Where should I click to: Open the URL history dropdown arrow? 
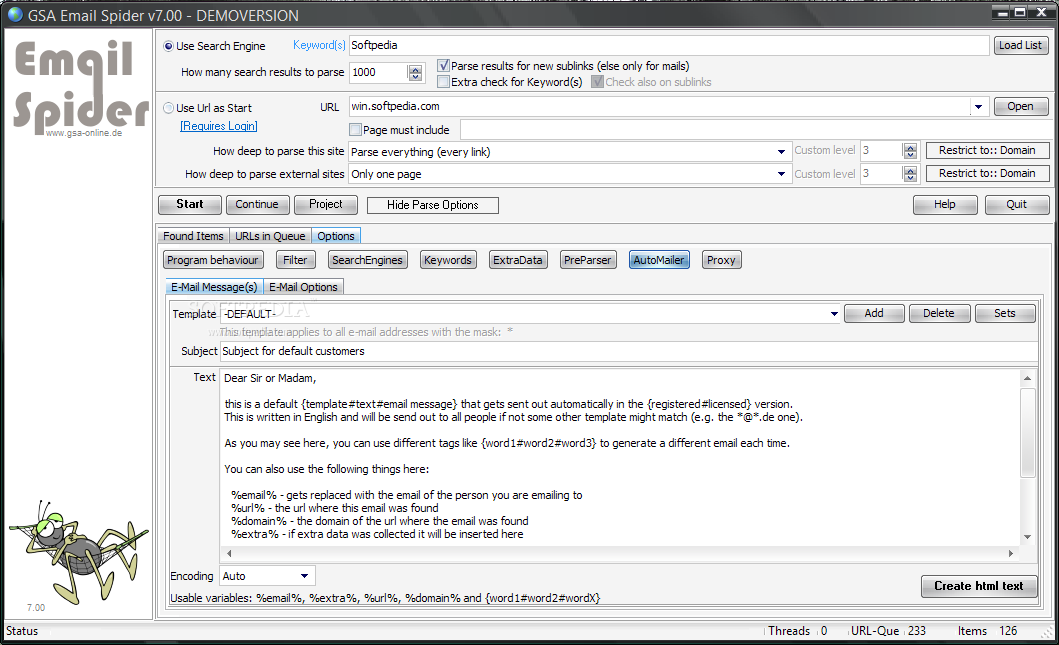[978, 107]
